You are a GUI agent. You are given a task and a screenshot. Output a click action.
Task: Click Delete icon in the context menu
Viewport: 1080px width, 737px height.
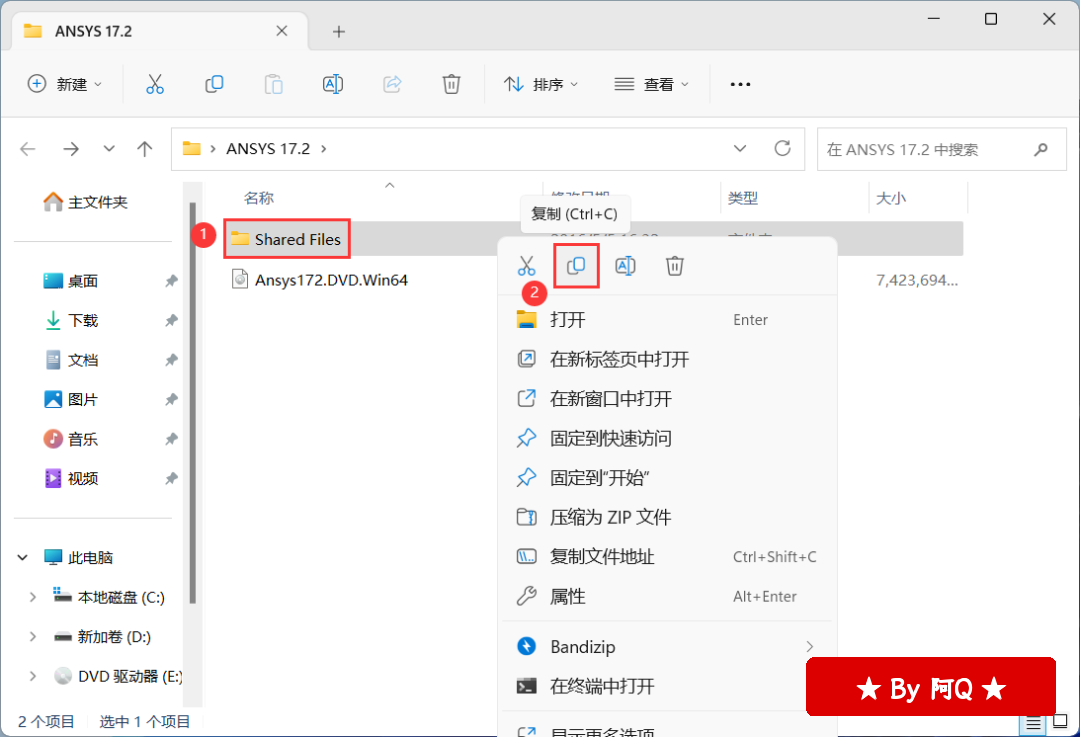675,266
